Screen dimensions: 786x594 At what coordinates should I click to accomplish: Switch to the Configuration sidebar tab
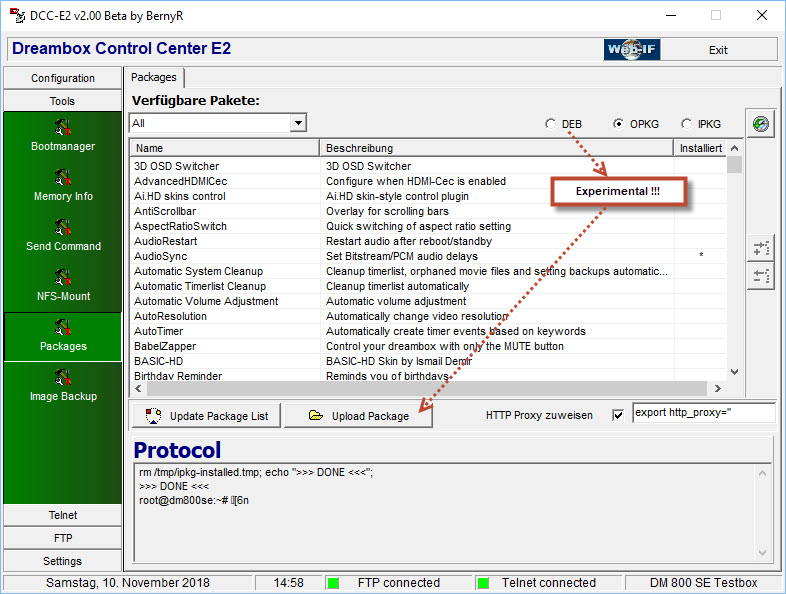pos(62,78)
